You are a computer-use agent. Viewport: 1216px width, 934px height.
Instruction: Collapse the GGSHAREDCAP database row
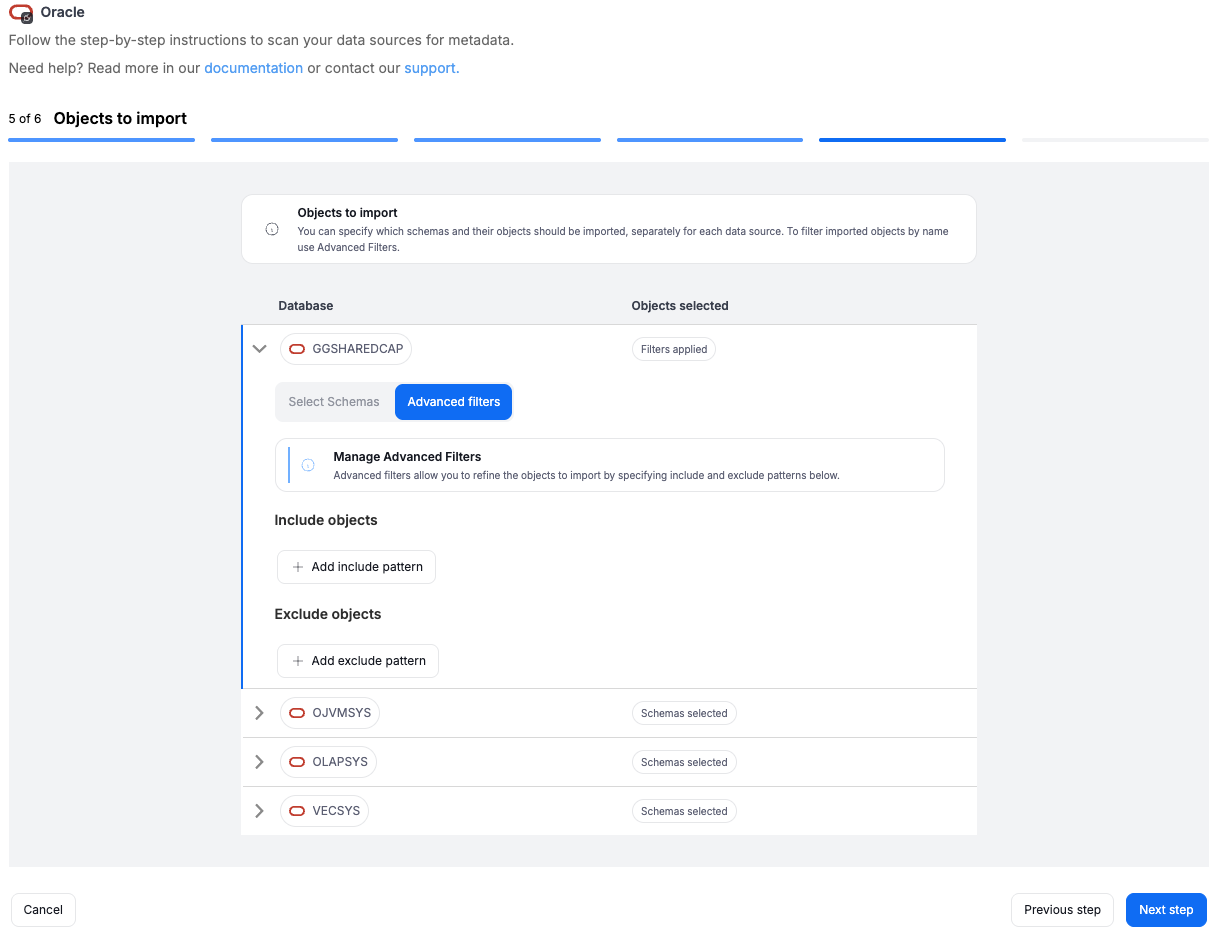[260, 349]
